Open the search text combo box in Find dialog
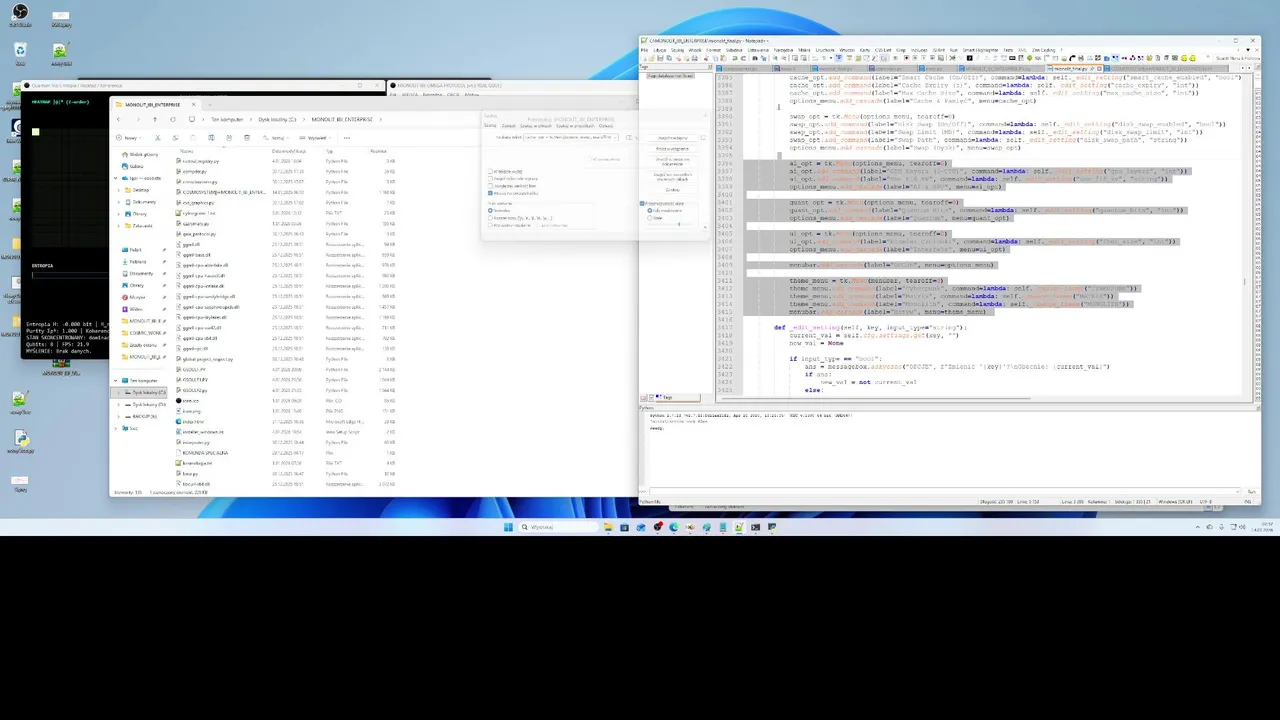 coord(571,137)
